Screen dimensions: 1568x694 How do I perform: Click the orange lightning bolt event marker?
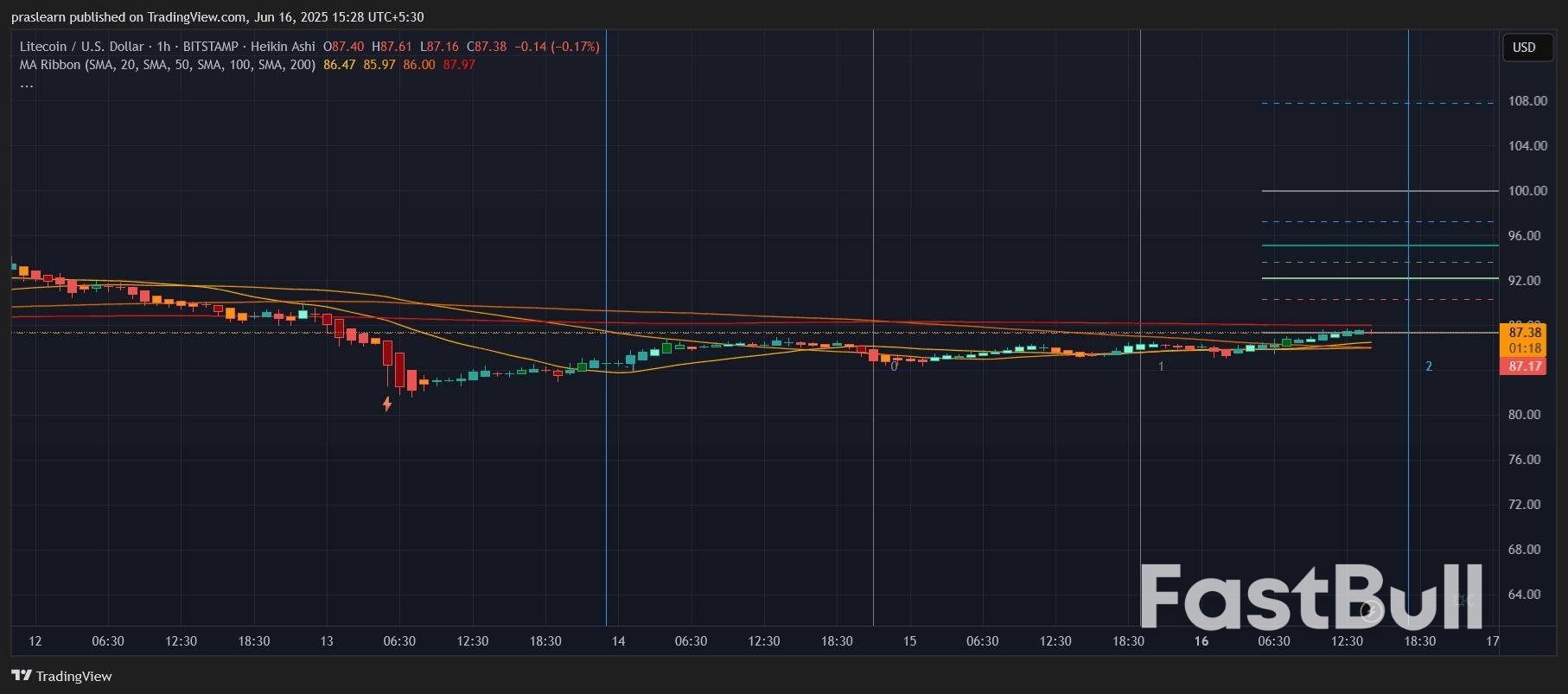pos(387,404)
